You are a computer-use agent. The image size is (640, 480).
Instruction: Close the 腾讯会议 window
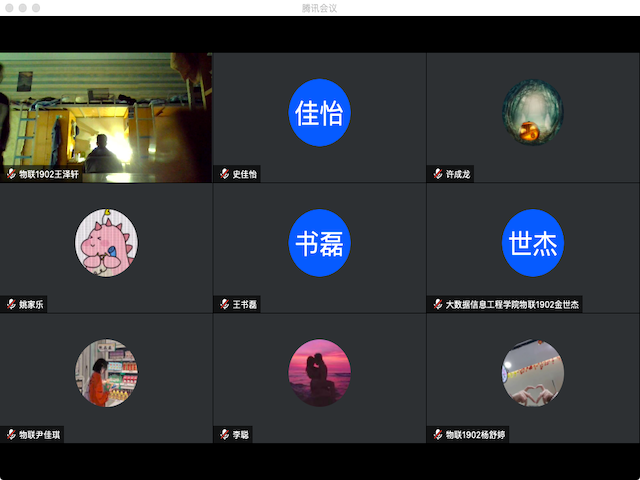[9, 8]
